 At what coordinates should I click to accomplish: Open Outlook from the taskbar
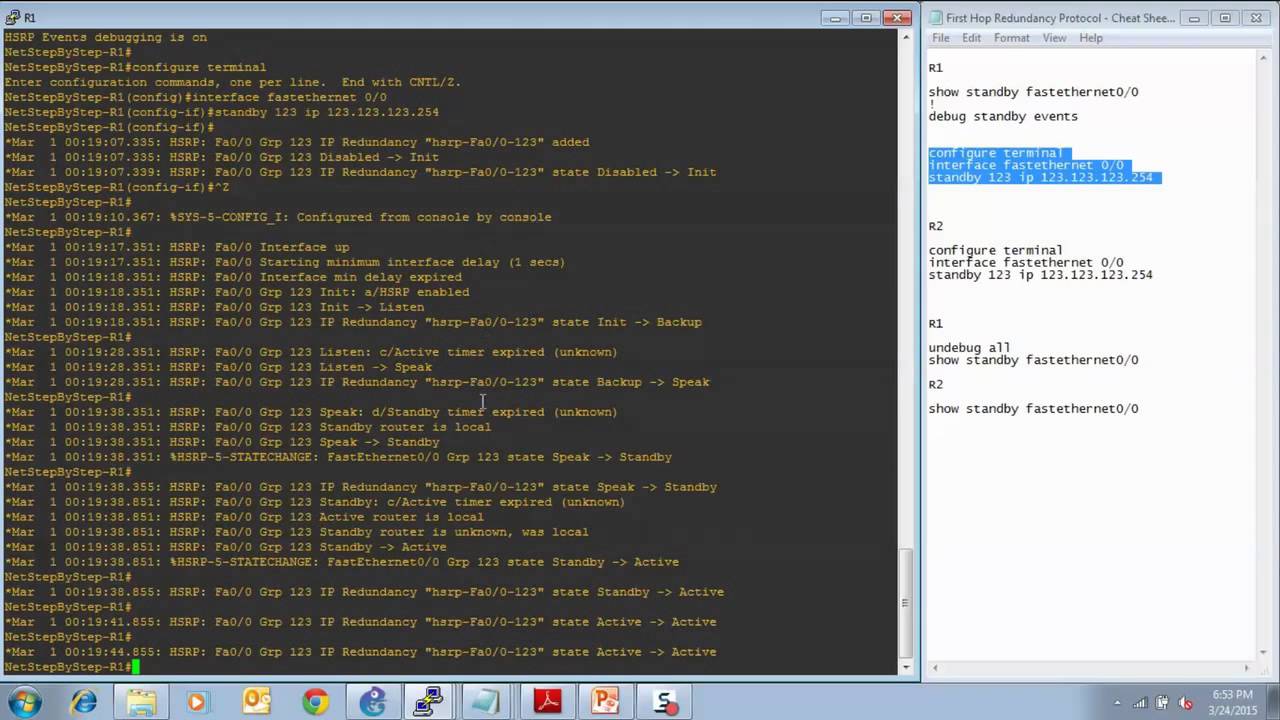[256, 702]
